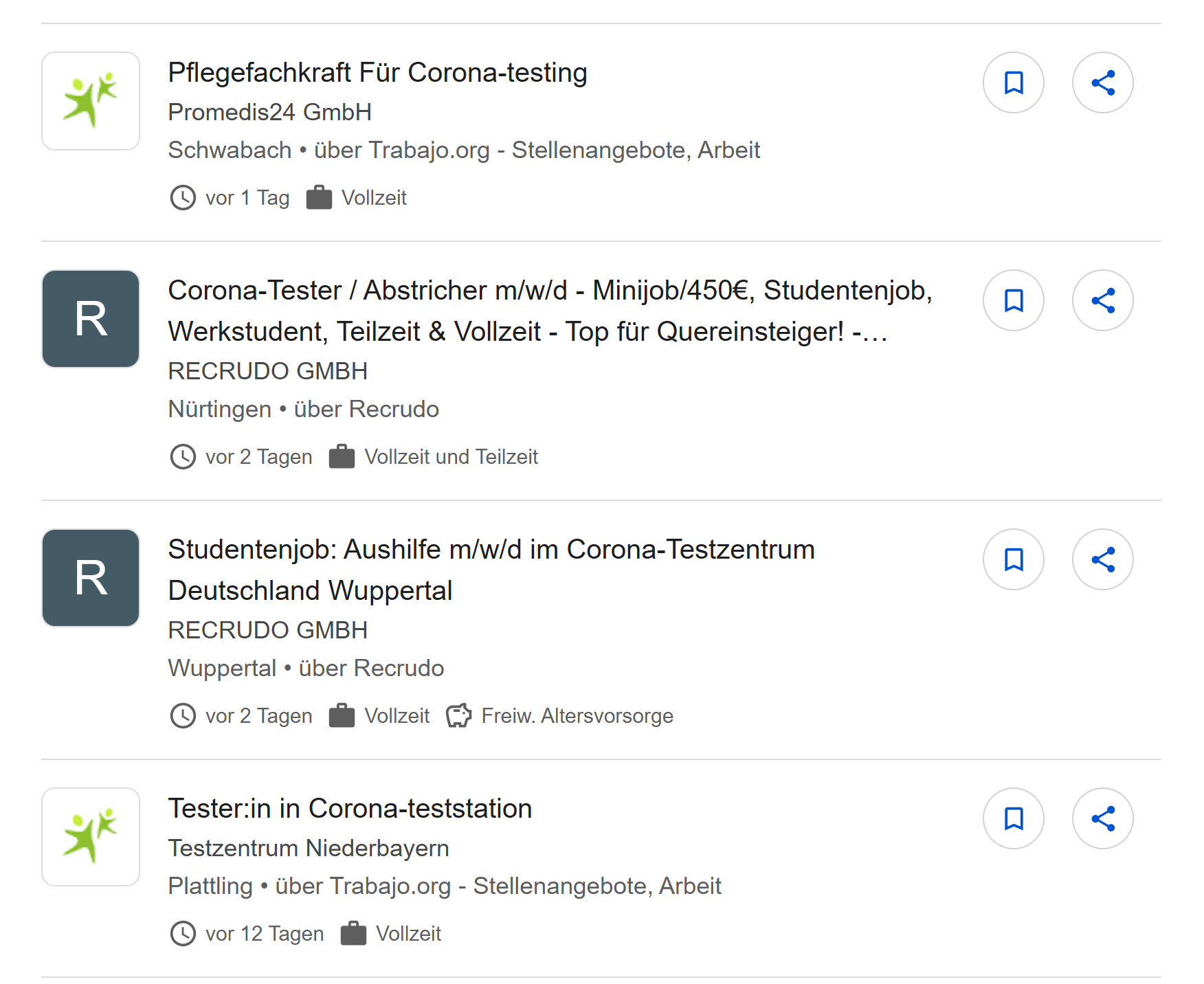Click the briefcase icon next to Vollzeit und Teilzeit

click(342, 456)
